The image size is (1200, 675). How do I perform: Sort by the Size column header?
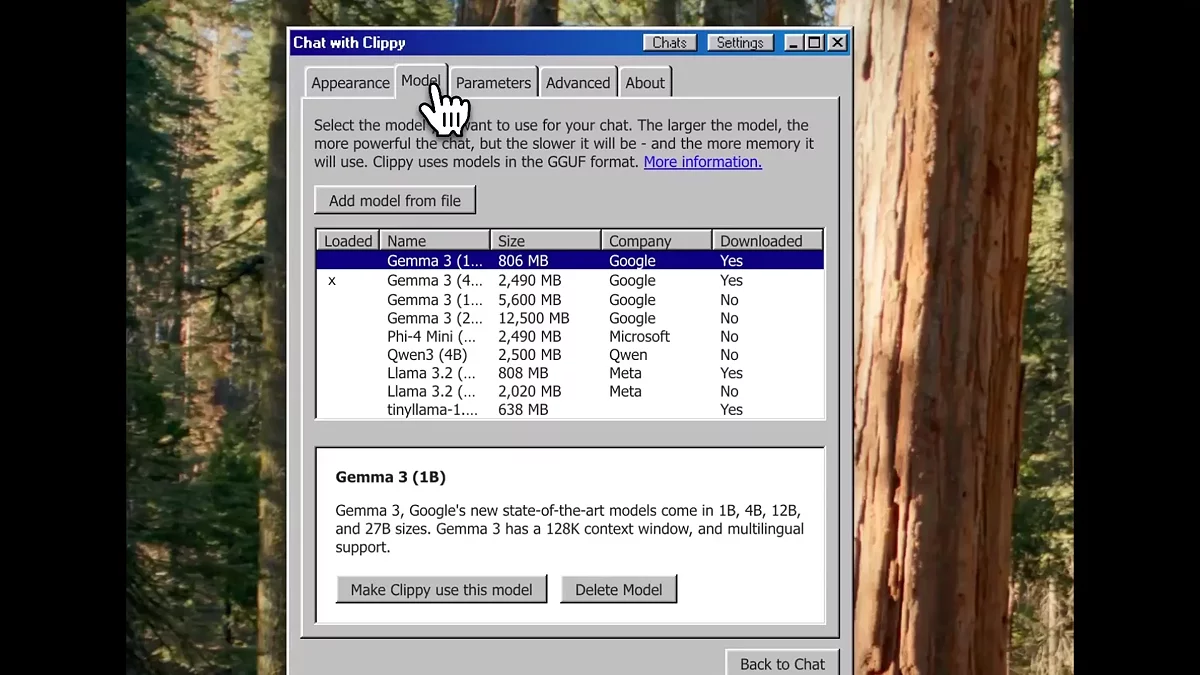(x=546, y=241)
